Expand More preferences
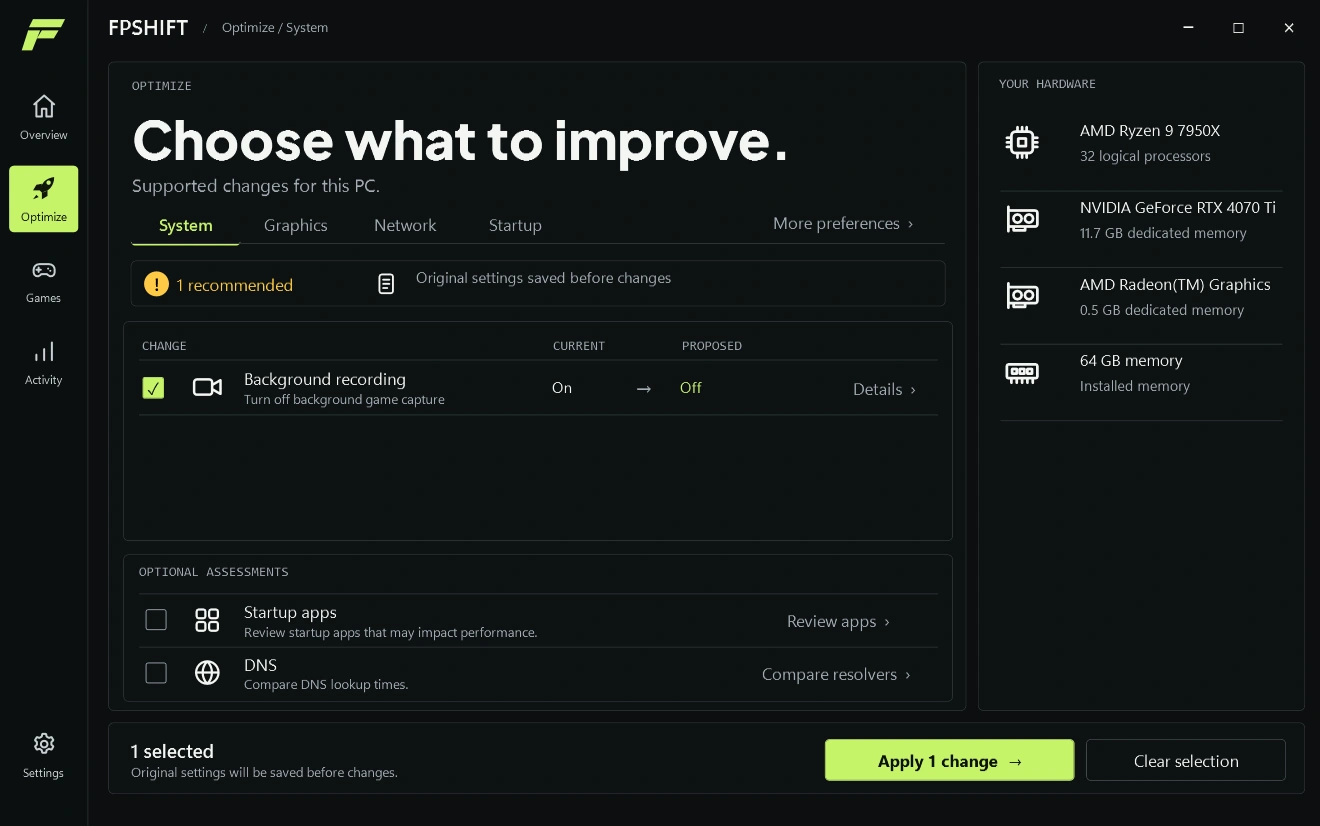Viewport: 1320px width, 826px height. click(x=843, y=224)
